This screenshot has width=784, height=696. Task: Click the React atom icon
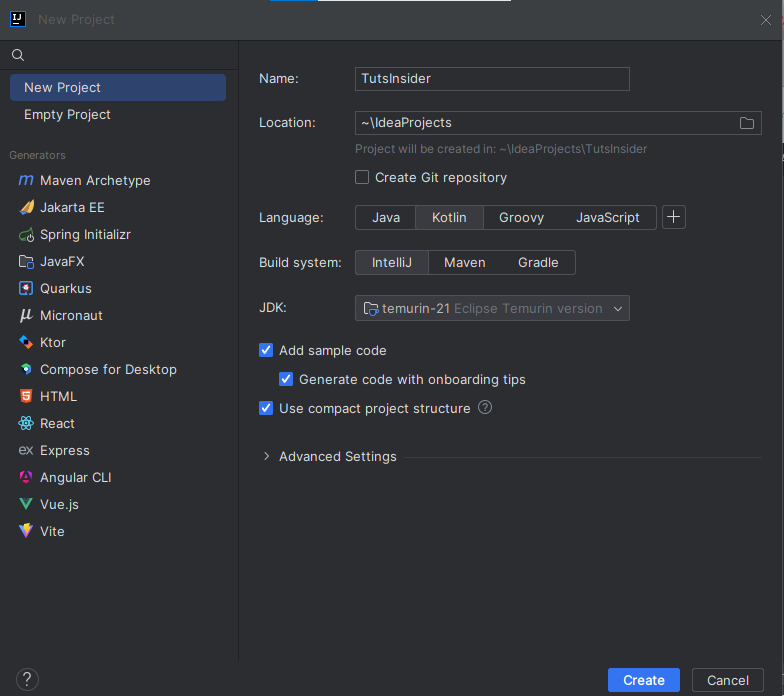pyautogui.click(x=26, y=424)
